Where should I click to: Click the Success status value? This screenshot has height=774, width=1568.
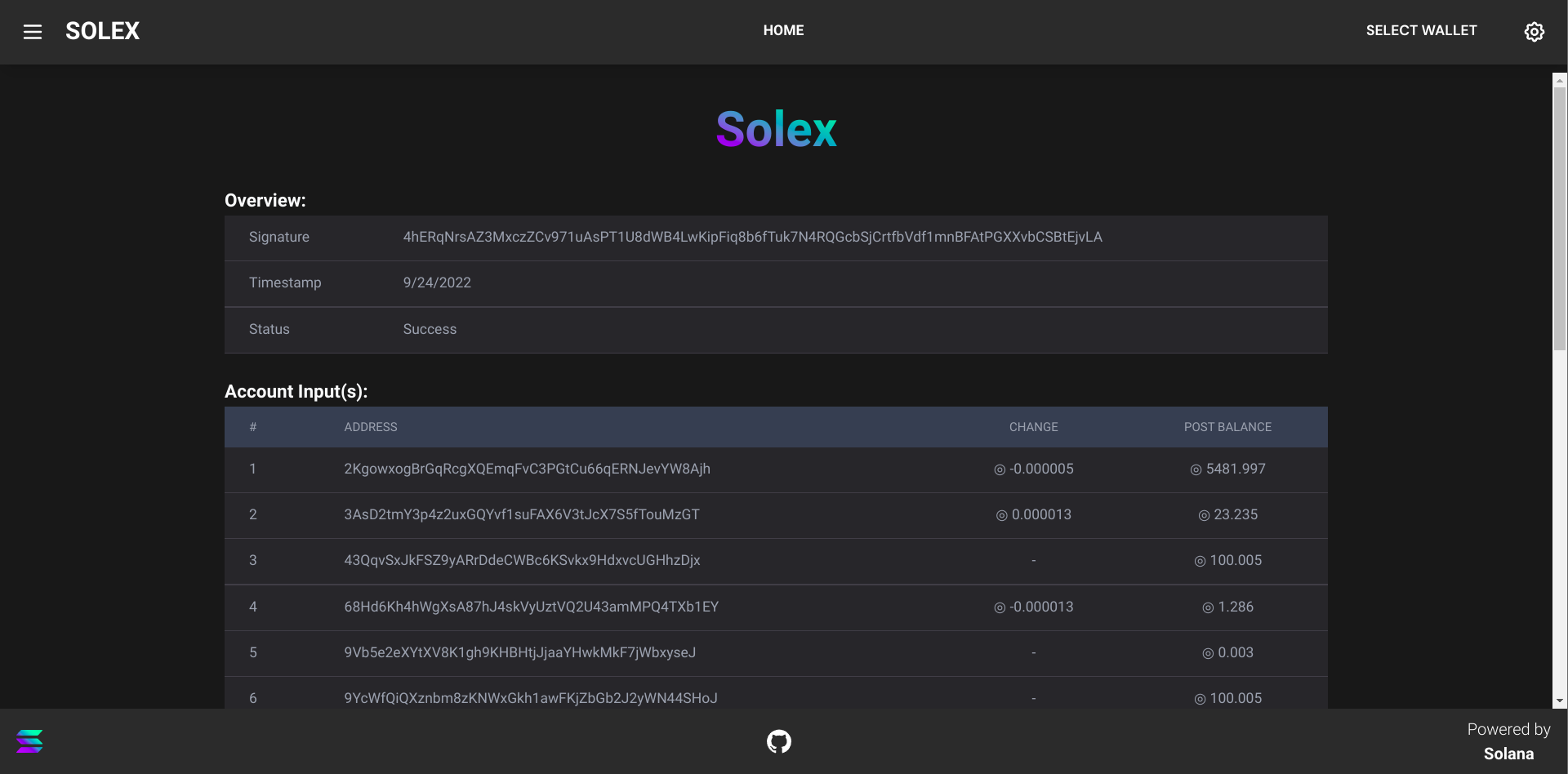tap(430, 329)
